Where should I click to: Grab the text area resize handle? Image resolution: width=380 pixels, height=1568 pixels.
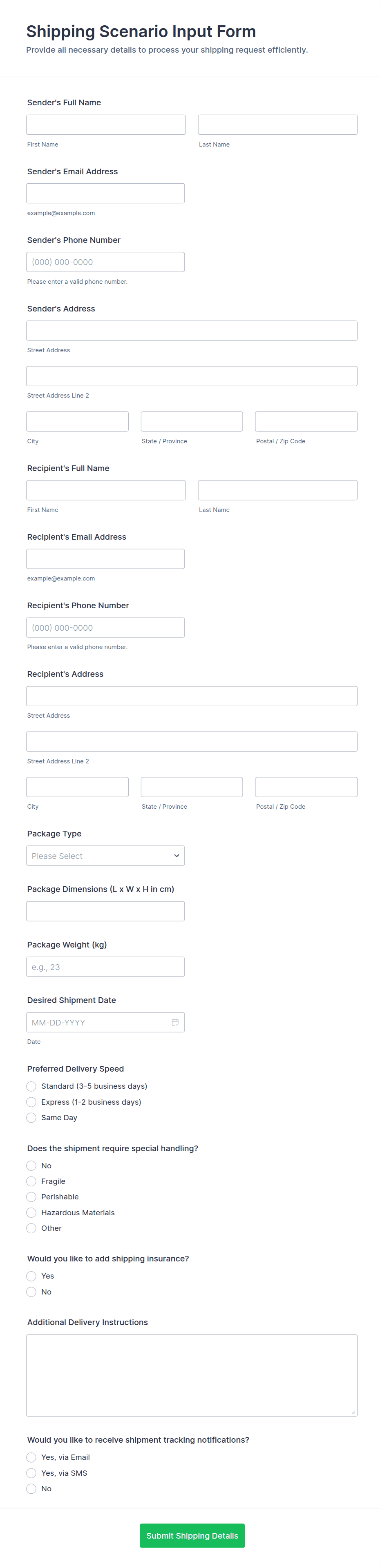(x=353, y=1412)
